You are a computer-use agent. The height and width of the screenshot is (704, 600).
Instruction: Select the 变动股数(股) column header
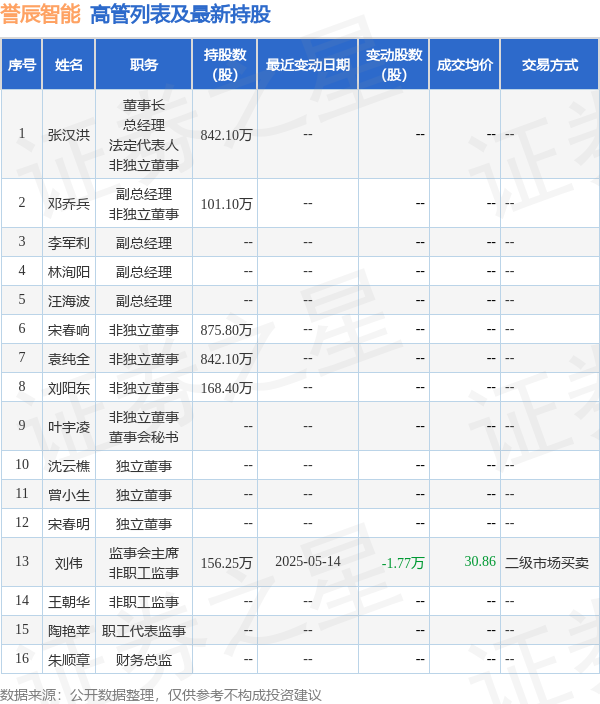point(394,65)
